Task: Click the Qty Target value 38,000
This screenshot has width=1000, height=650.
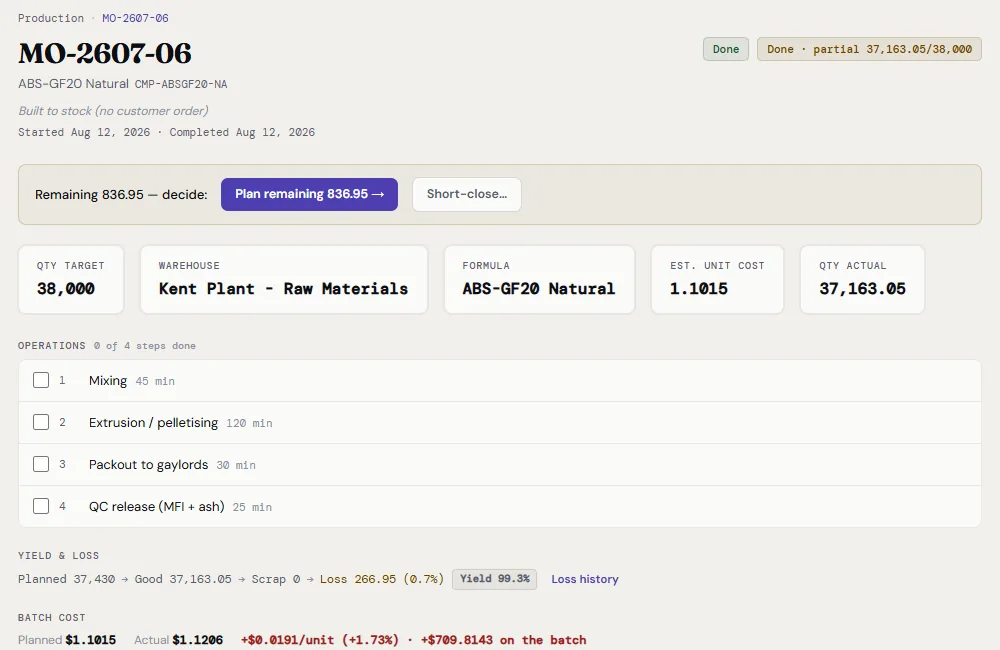Action: [x=66, y=289]
